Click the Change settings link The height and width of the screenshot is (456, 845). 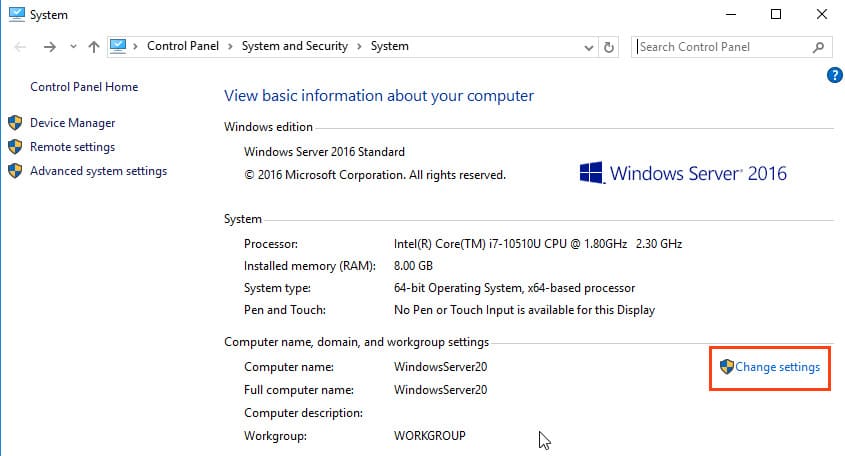point(777,367)
